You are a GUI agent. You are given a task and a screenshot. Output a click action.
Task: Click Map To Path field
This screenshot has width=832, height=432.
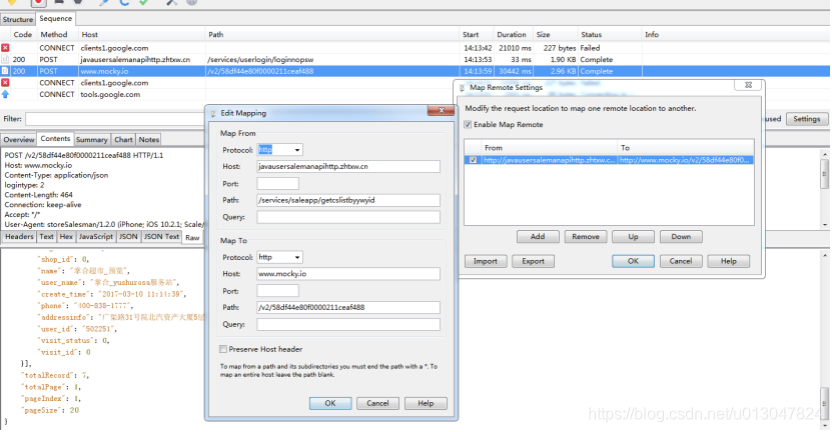(x=348, y=307)
